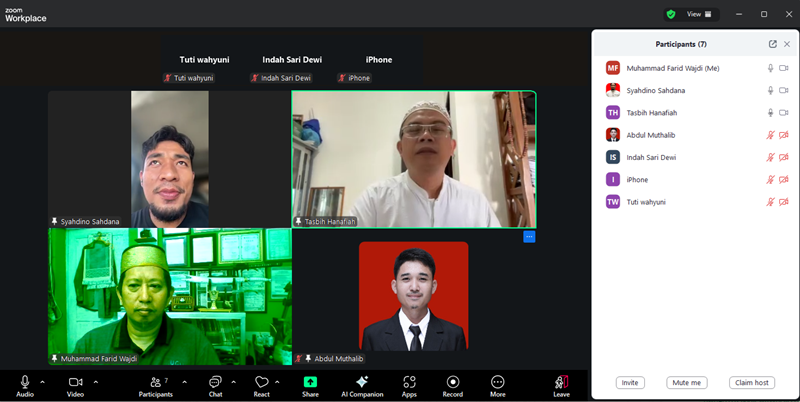Leave the meeting
Viewport: 800px width, 402px height.
(x=561, y=386)
